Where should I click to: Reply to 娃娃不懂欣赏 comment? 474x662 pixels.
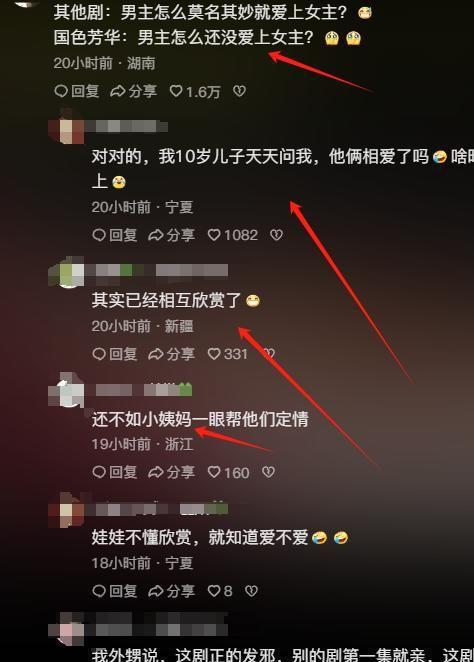115,591
